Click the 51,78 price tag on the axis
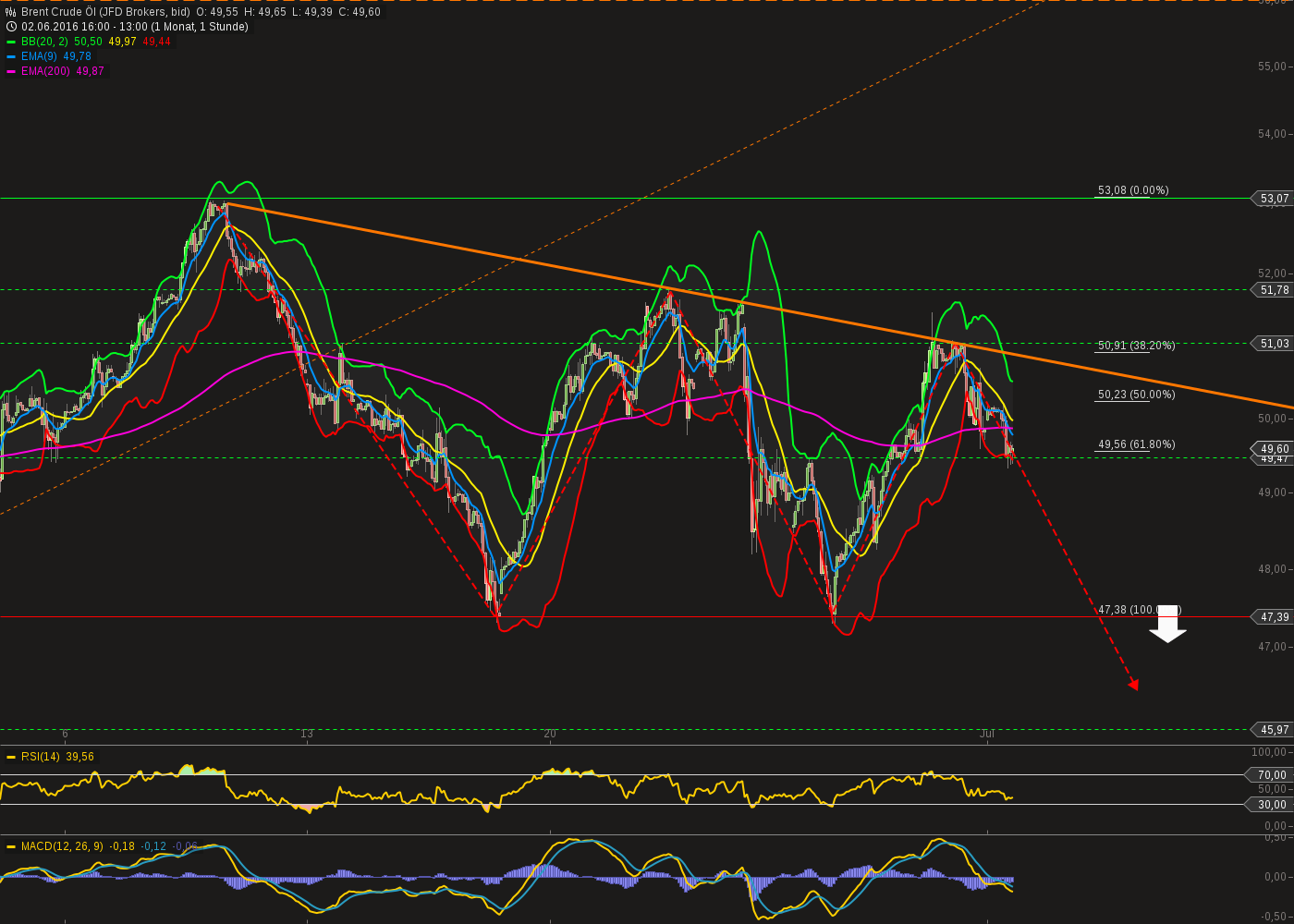This screenshot has height=924, width=1294. (1273, 290)
